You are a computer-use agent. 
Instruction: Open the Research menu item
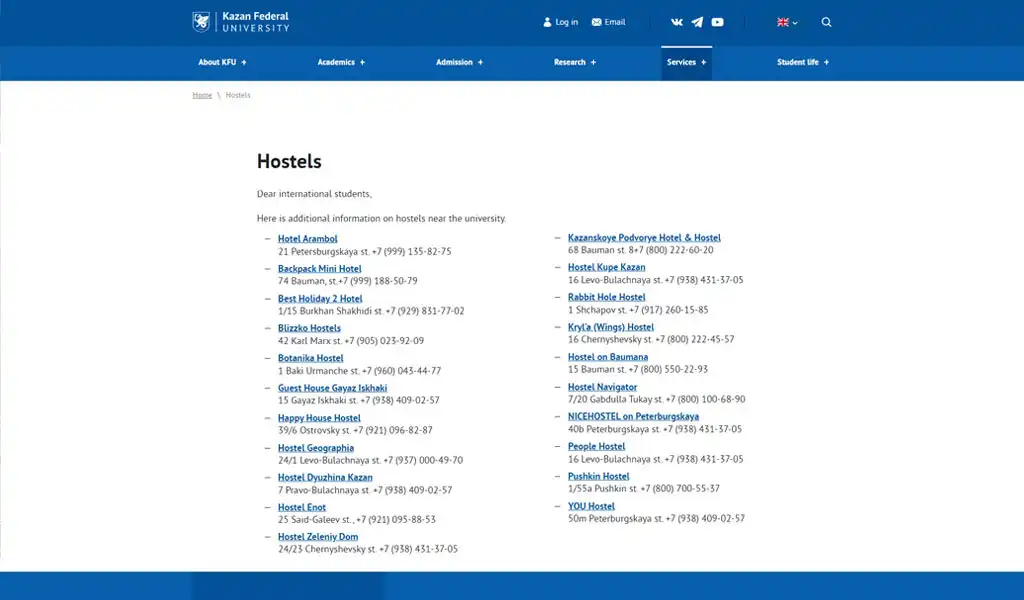pyautogui.click(x=575, y=62)
